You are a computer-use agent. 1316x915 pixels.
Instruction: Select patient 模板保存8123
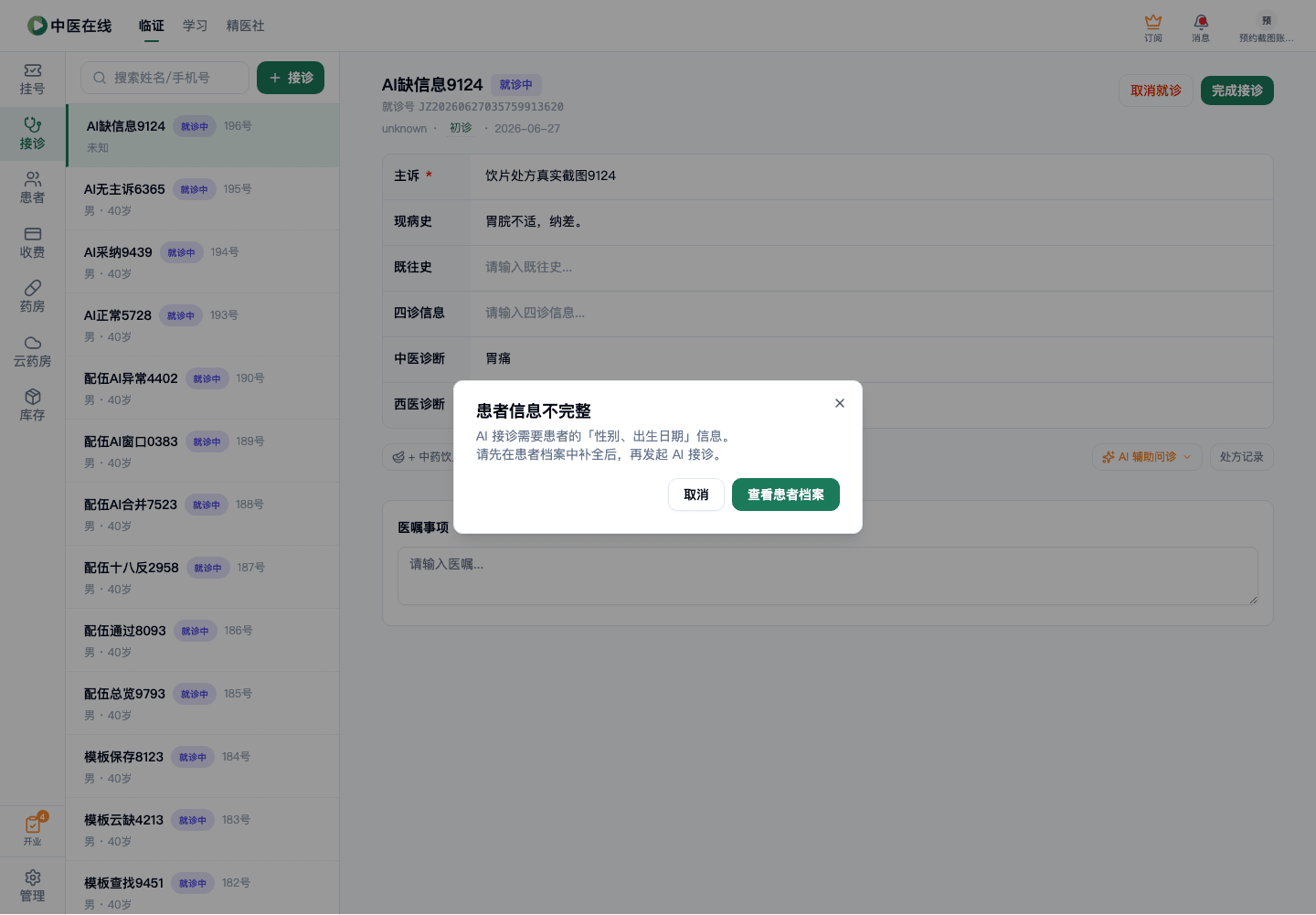pyautogui.click(x=203, y=766)
